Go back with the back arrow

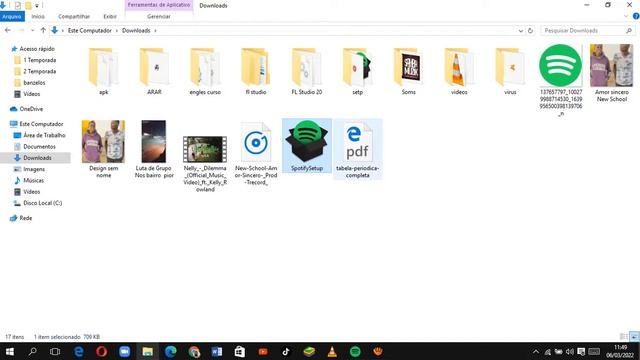click(7, 30)
